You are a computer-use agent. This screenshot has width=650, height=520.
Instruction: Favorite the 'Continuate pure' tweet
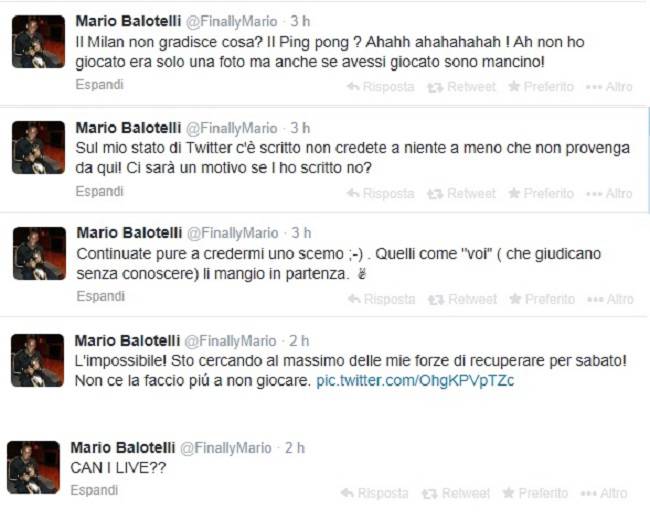point(540,299)
